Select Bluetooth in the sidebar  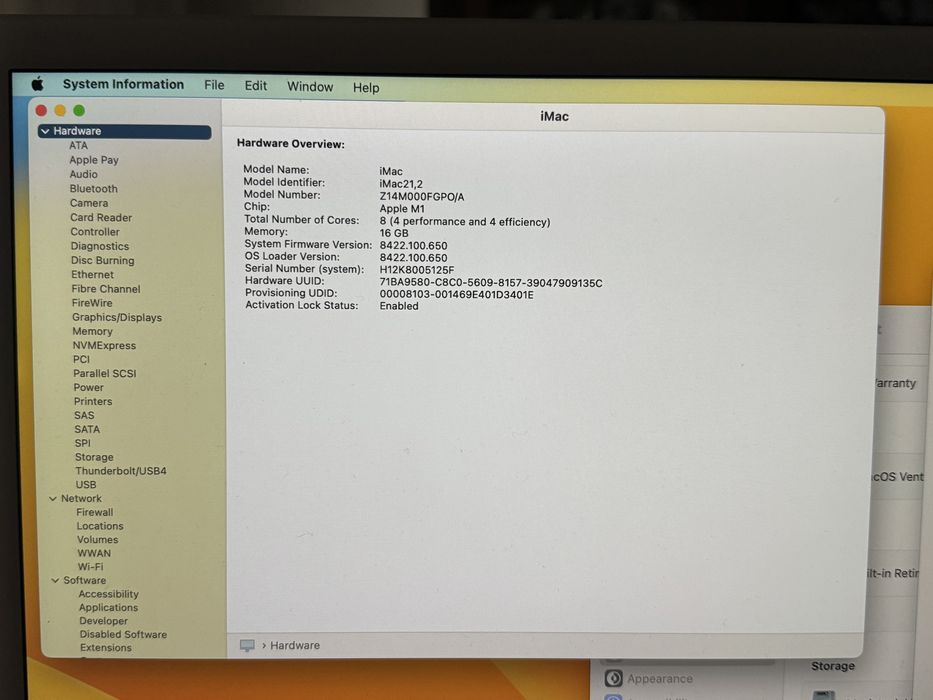[x=93, y=189]
